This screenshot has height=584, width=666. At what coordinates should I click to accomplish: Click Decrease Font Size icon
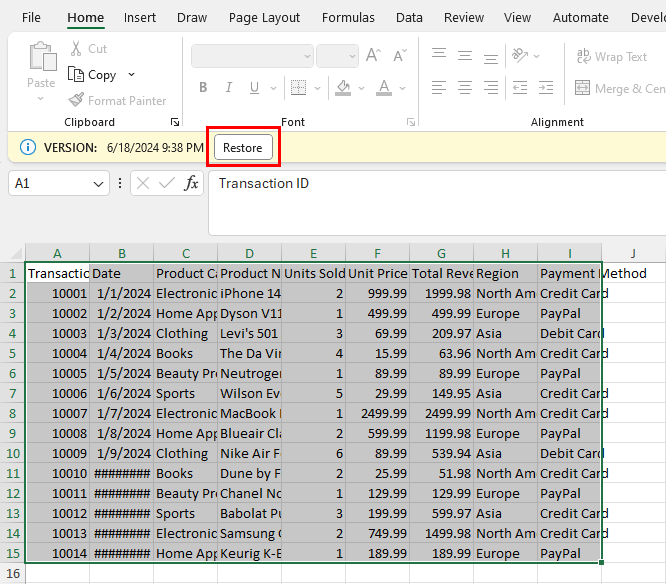point(400,56)
